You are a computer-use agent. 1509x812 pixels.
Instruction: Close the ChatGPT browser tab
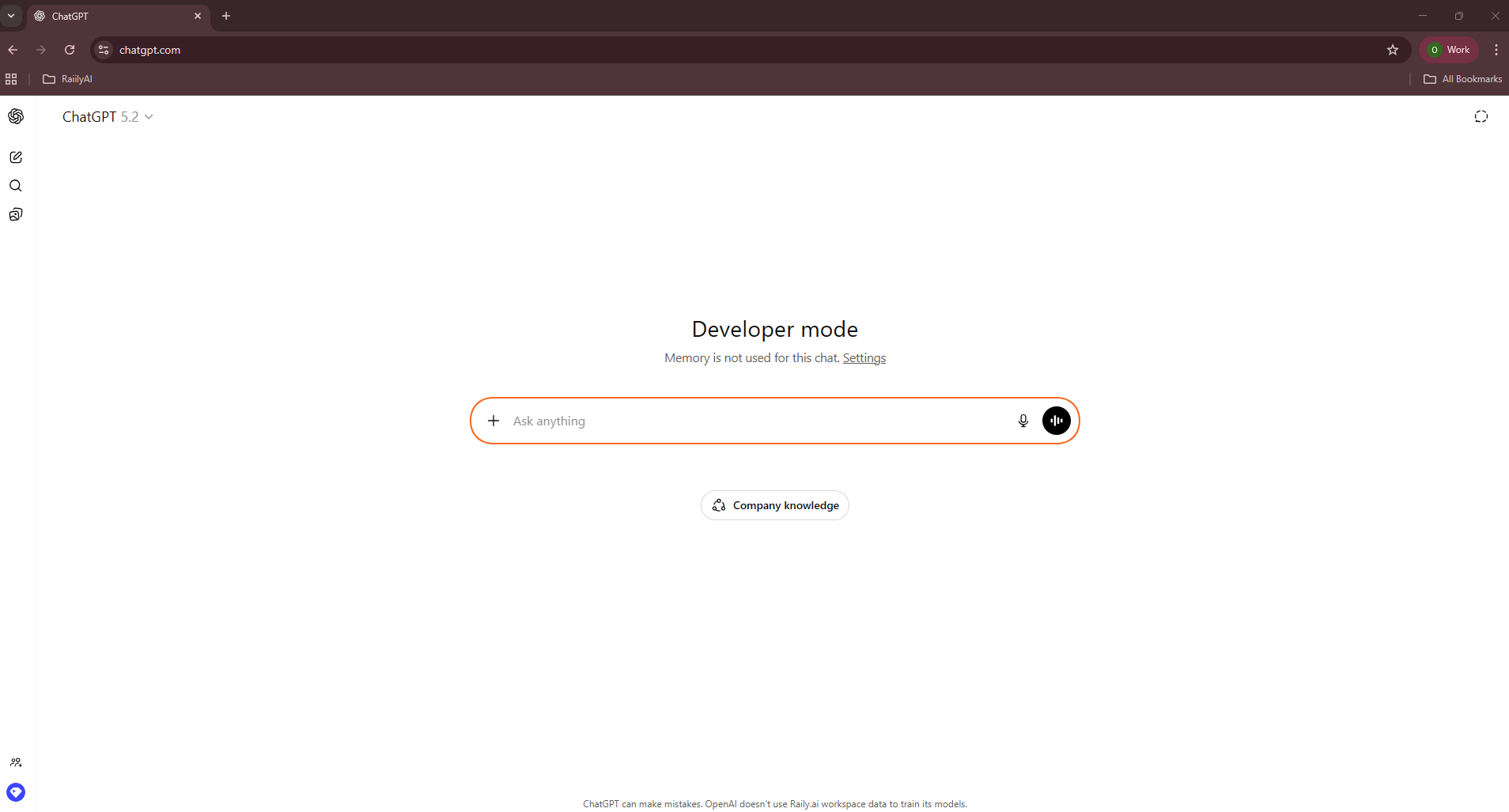click(198, 16)
